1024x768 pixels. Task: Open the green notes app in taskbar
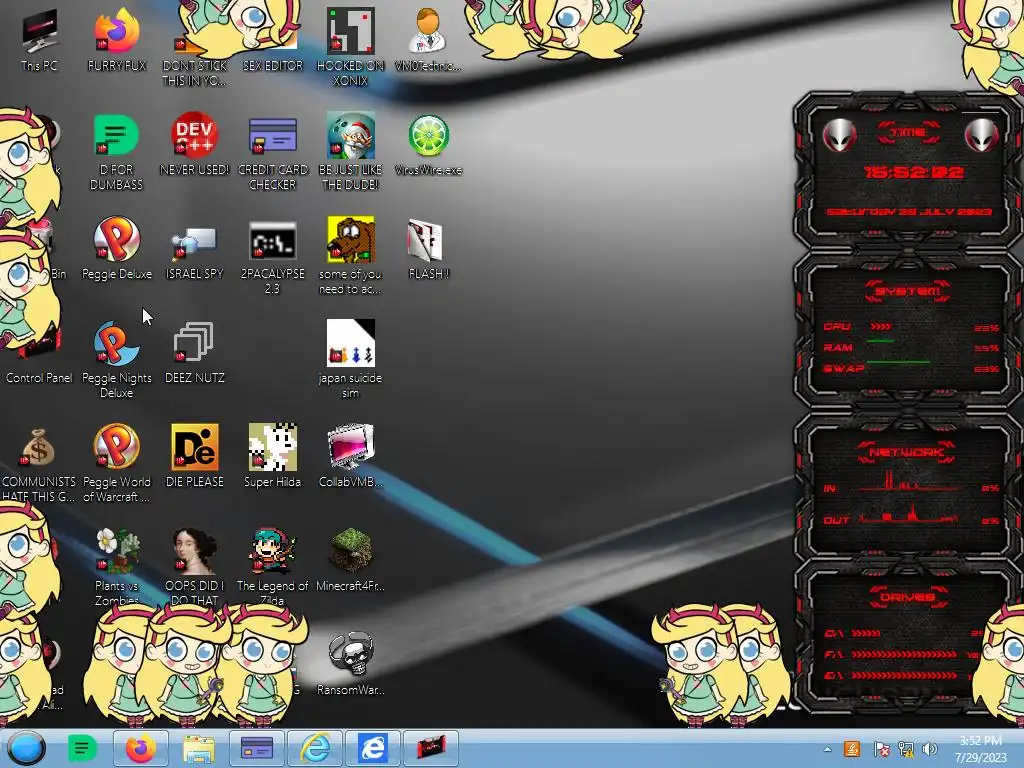tap(82, 748)
